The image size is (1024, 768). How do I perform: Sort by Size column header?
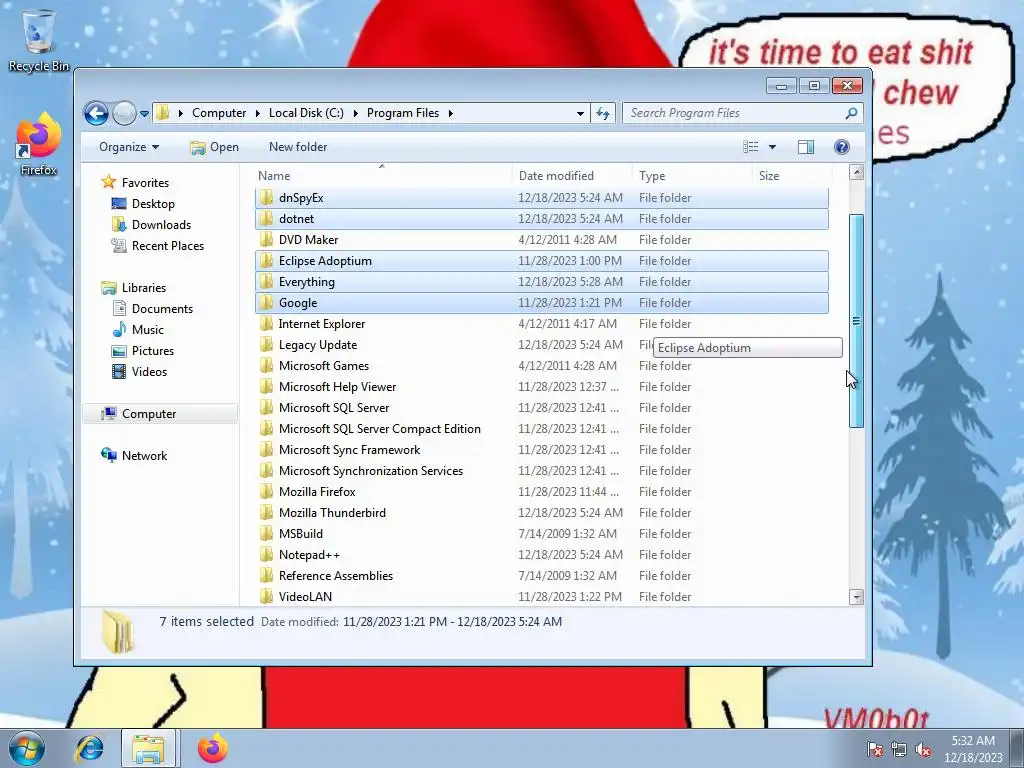coord(793,176)
